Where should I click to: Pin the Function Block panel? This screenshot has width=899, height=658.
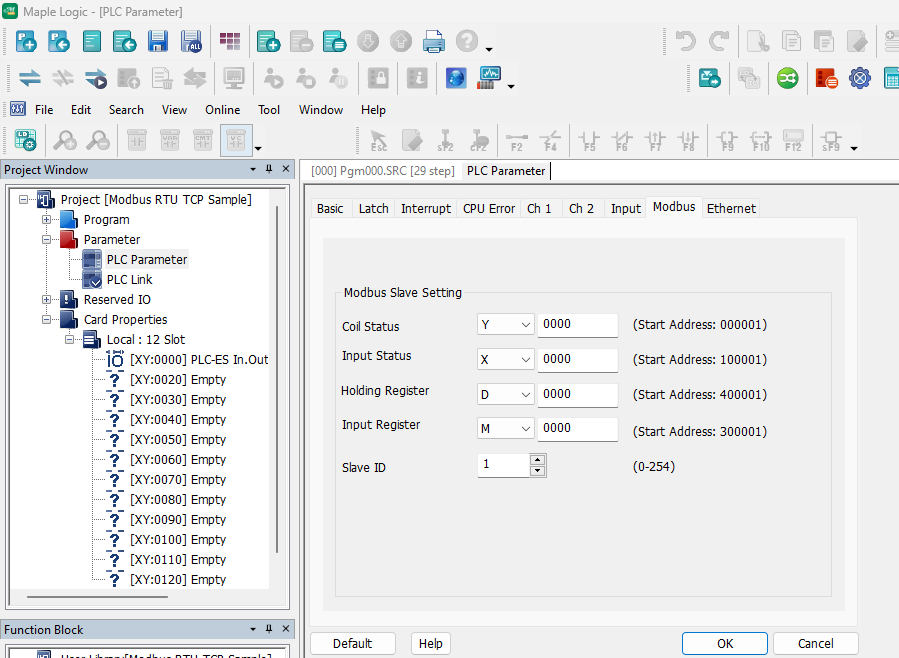[269, 629]
